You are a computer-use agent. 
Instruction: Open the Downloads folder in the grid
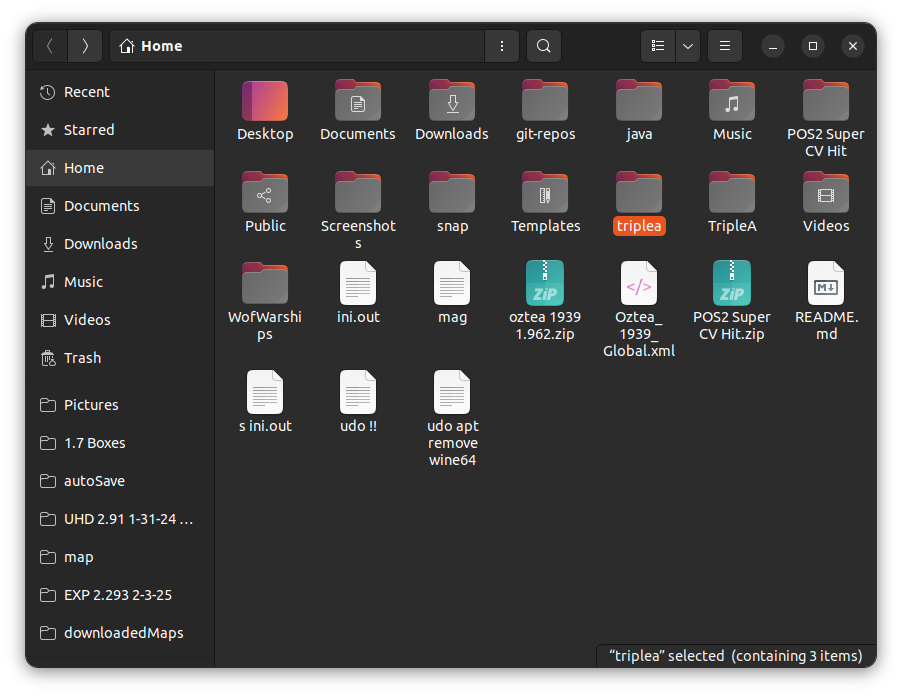(452, 101)
